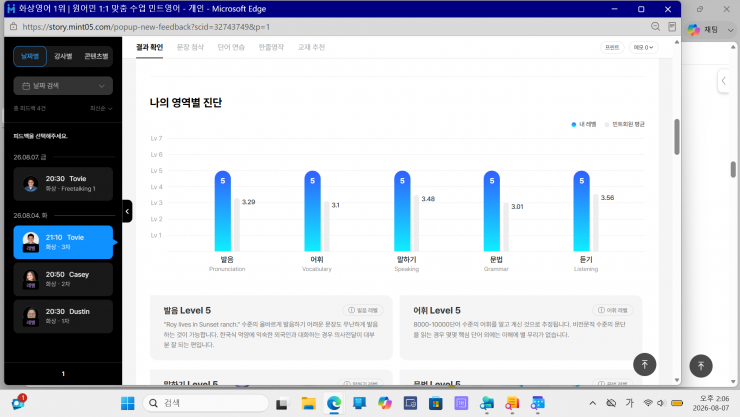The width and height of the screenshot is (740, 417).
Task: Click the blue 듣기 Listening bar
Action: tap(581, 211)
